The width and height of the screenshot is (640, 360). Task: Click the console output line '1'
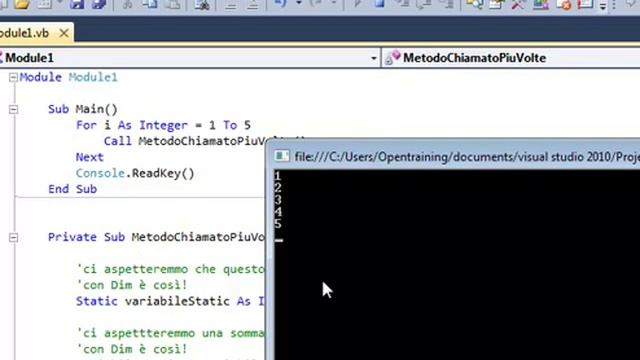pos(278,176)
